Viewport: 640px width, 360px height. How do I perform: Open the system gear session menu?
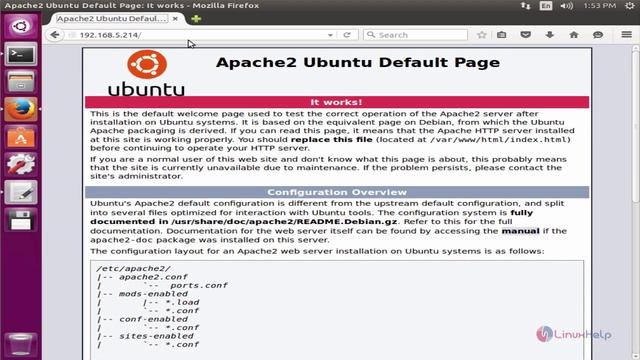(630, 6)
